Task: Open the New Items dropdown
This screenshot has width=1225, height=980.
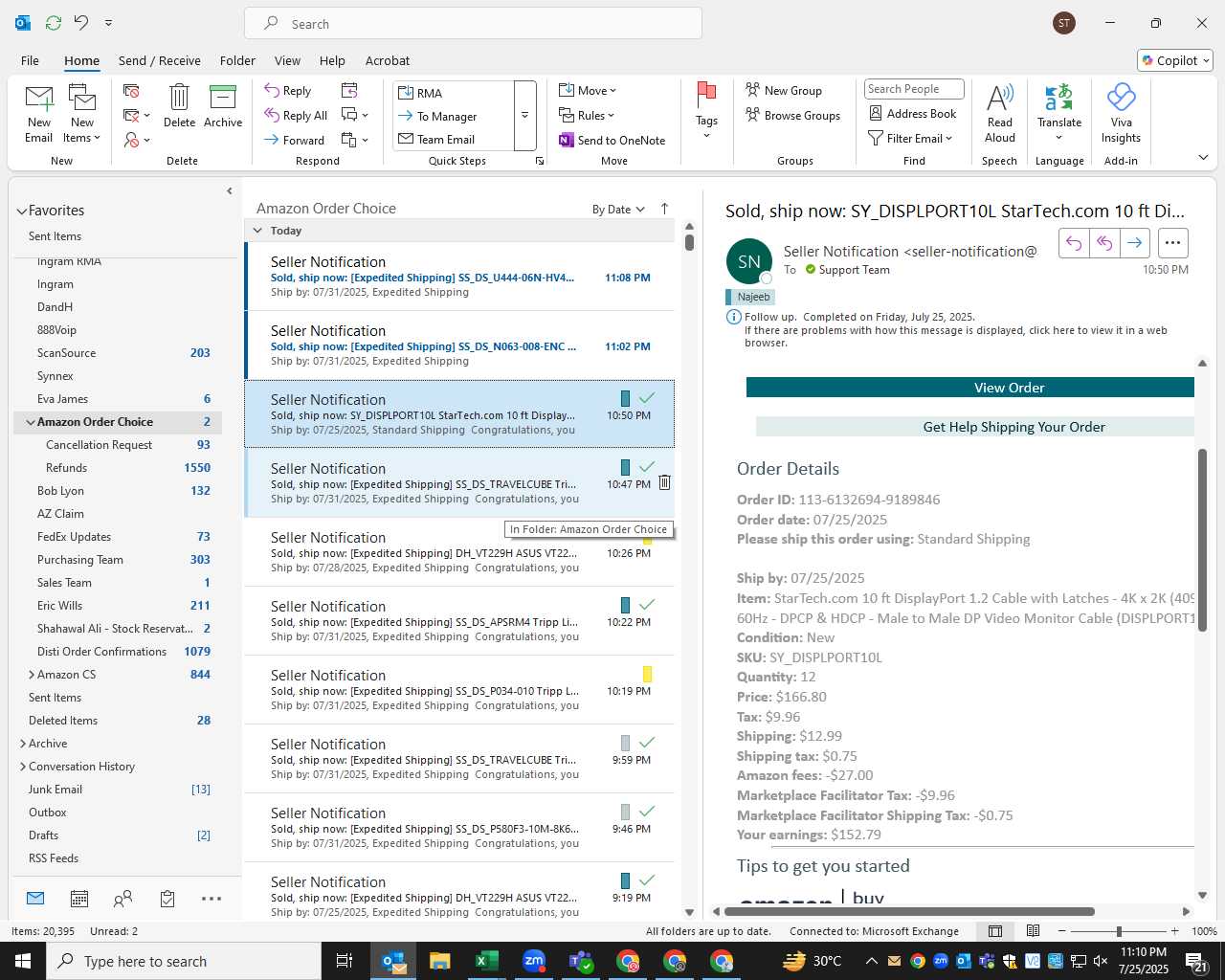Action: click(x=82, y=113)
